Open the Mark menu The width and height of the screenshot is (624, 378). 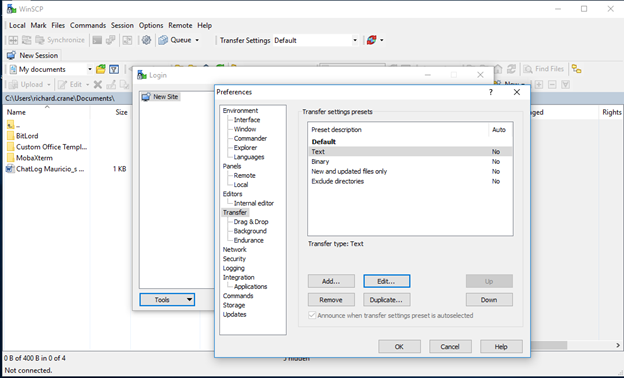coord(39,25)
